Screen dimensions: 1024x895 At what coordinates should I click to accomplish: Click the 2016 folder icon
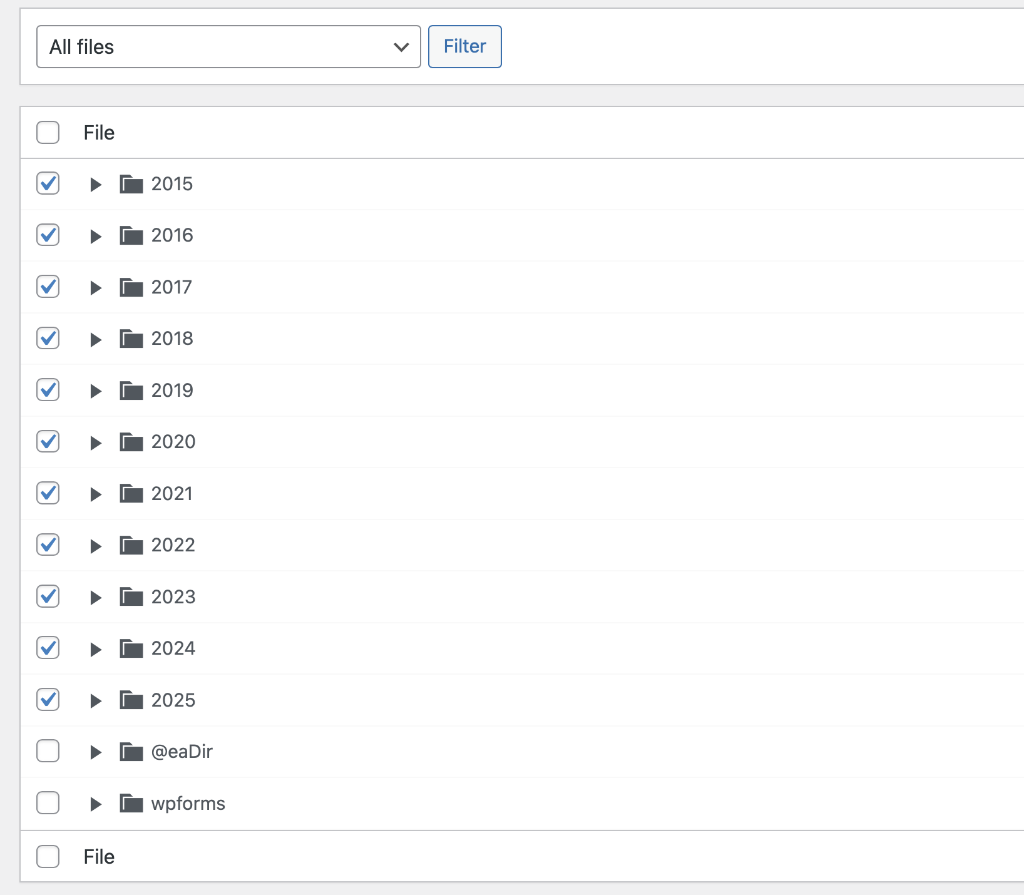tap(131, 236)
